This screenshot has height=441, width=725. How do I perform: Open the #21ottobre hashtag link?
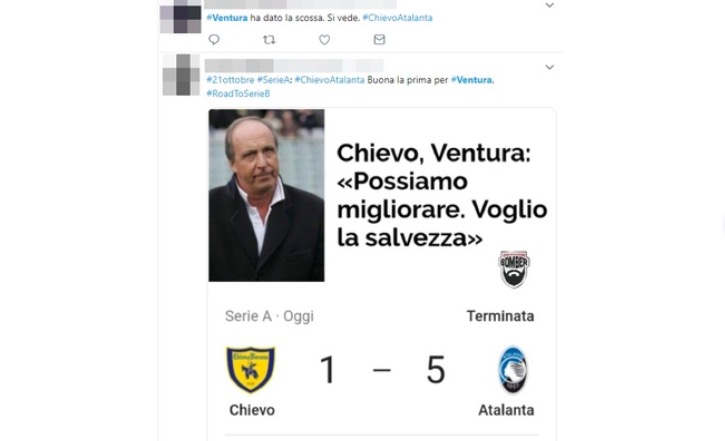pos(230,80)
